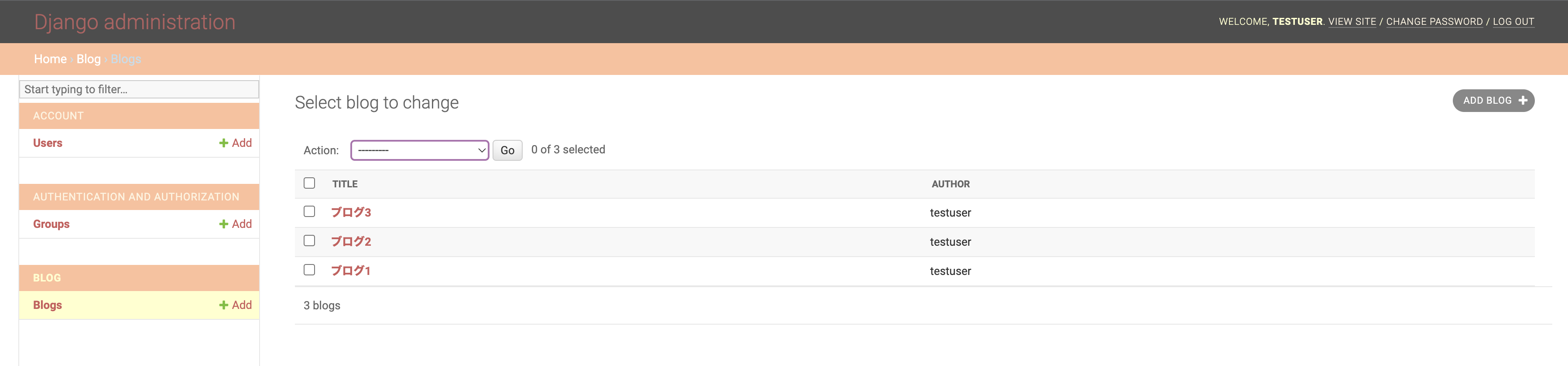Screen dimensions: 1568x366
Task: Select Blogs in the sidebar navigation
Action: (48, 305)
